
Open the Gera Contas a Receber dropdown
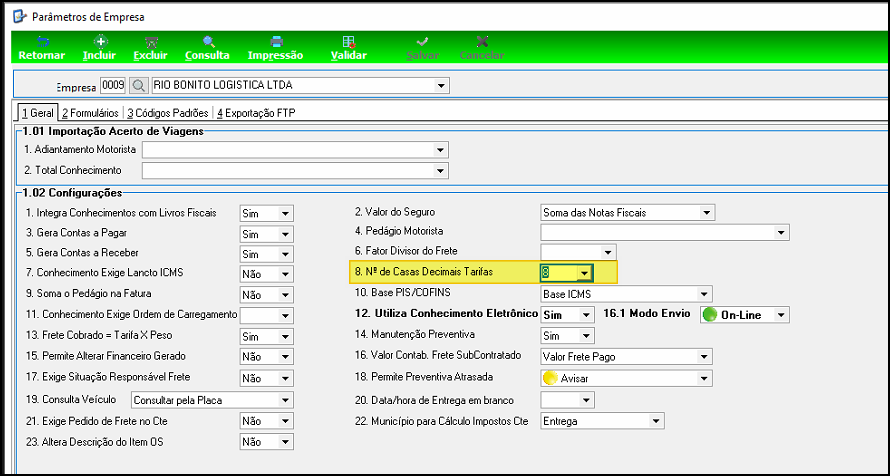(286, 253)
